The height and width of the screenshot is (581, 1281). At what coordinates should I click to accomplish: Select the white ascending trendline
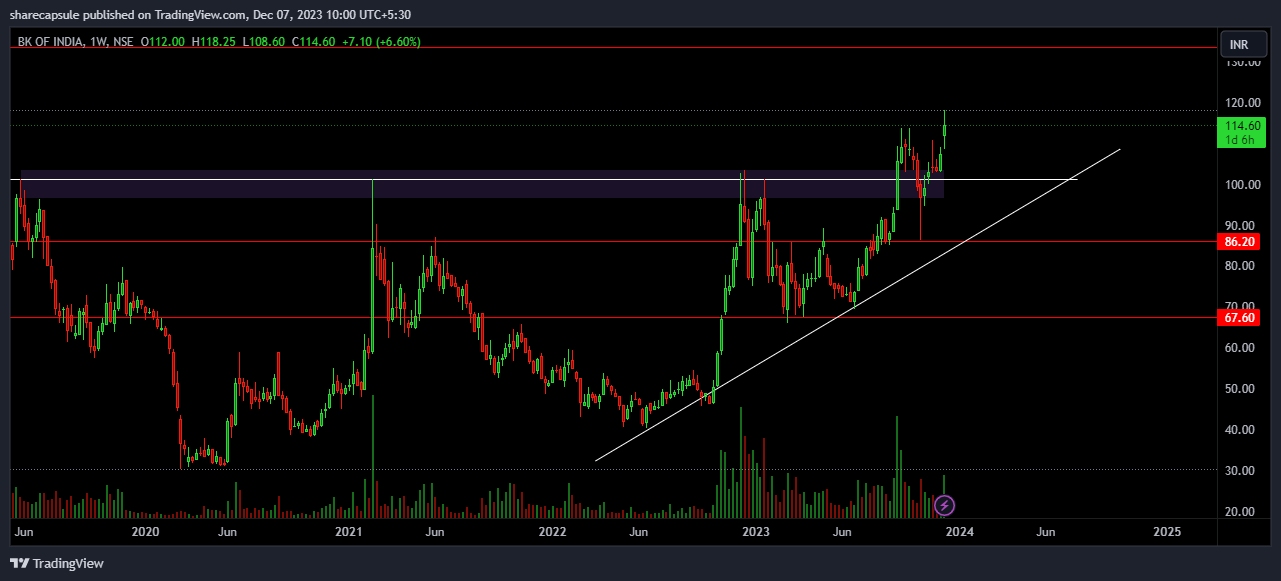pyautogui.click(x=858, y=305)
